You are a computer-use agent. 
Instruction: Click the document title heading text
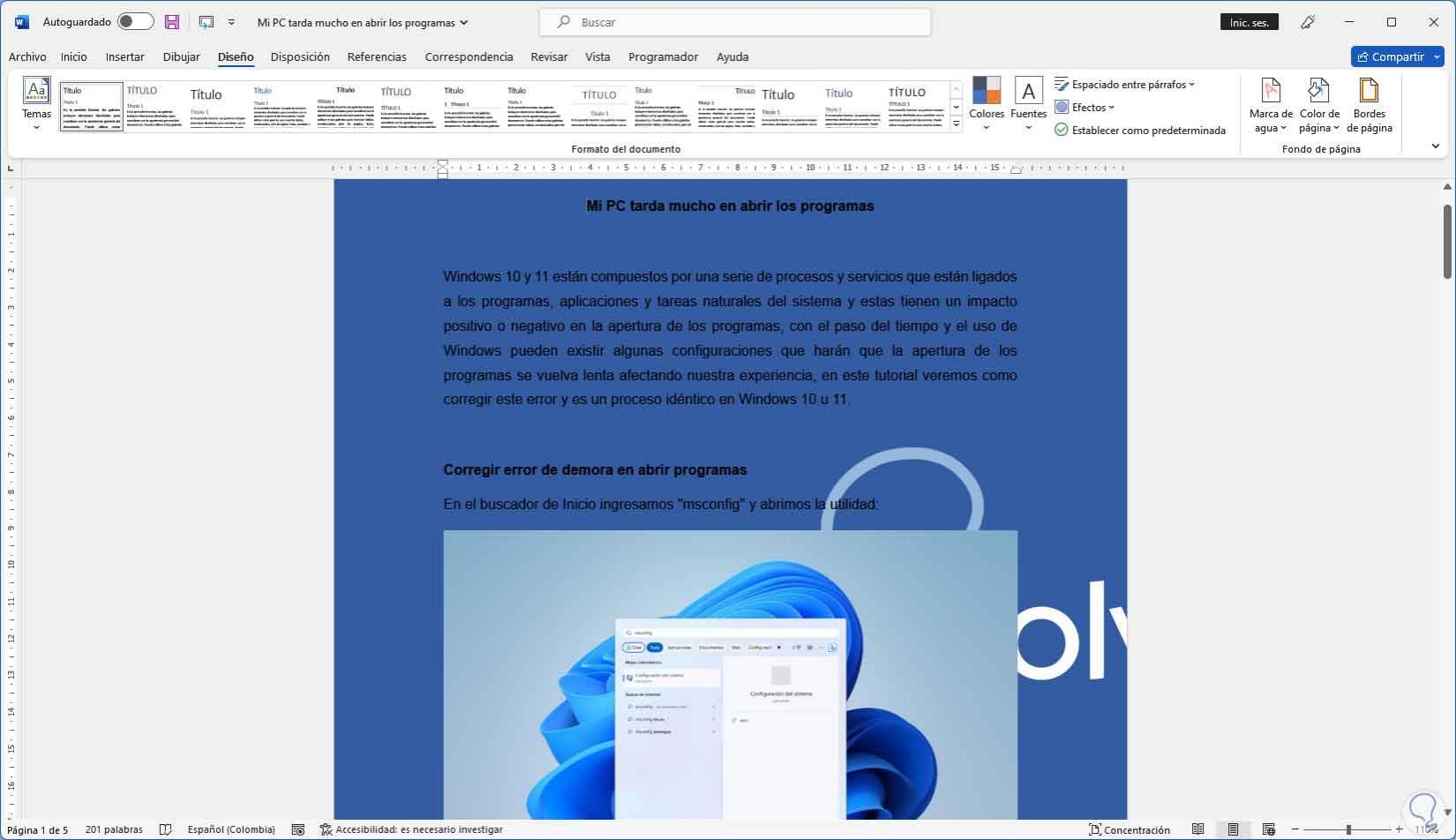[x=730, y=206]
